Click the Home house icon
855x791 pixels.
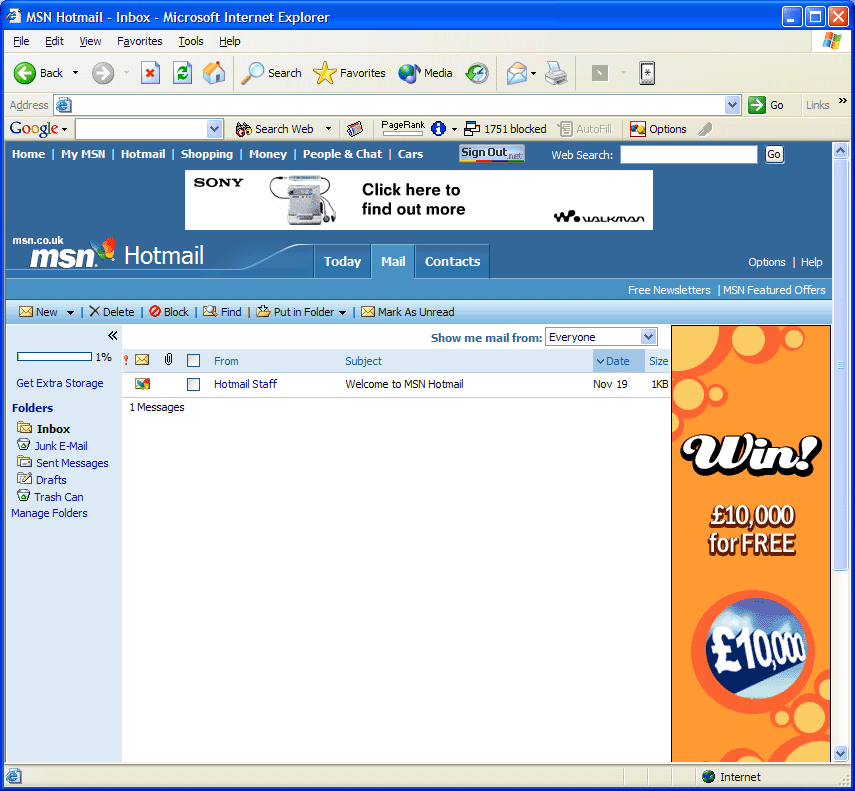[214, 73]
